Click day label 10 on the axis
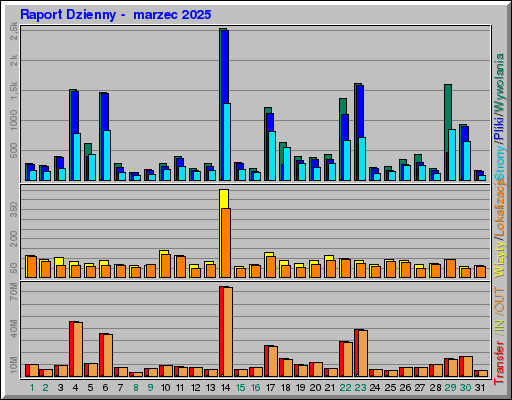512x400 pixels. coord(165,388)
